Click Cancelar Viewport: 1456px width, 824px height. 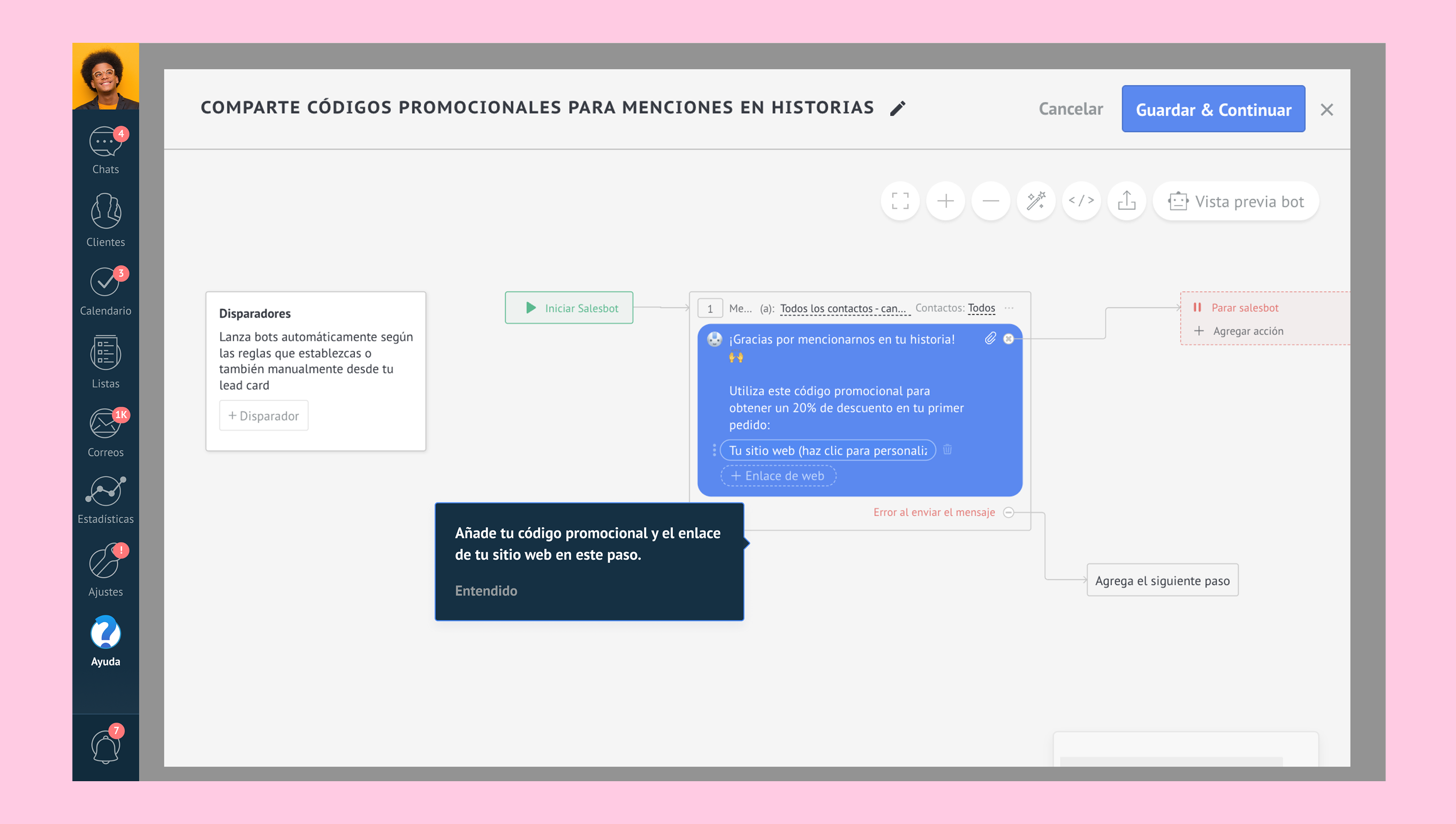pos(1071,109)
